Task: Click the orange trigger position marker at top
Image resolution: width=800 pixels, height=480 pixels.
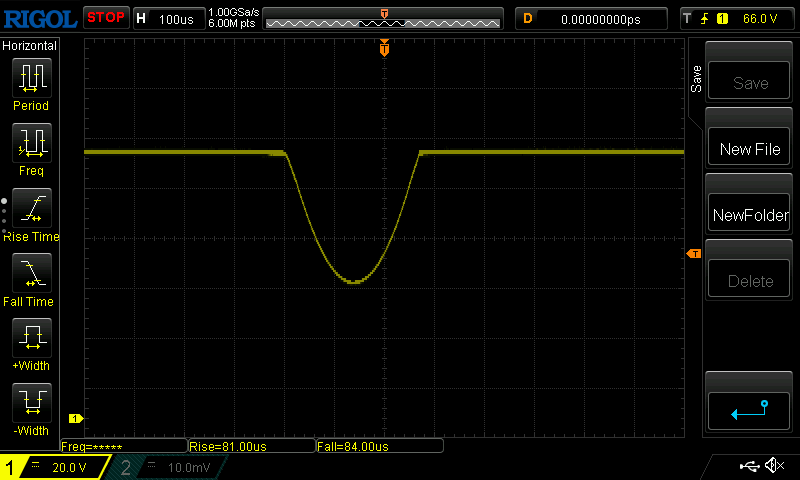Action: point(384,48)
